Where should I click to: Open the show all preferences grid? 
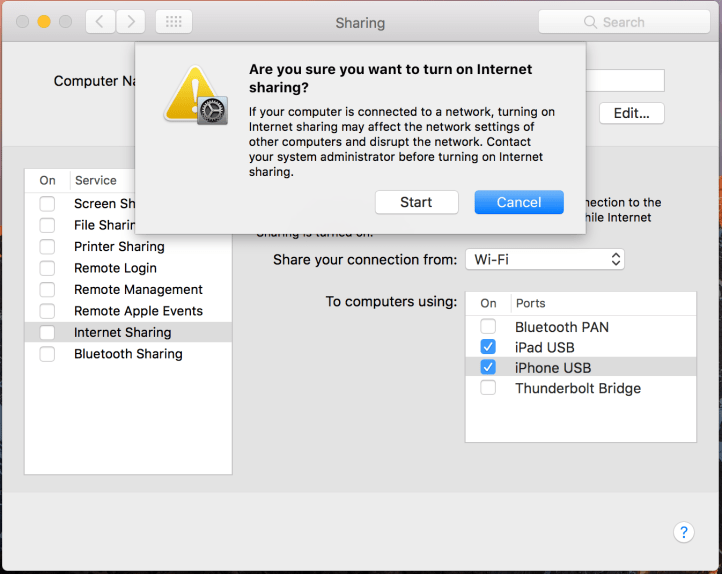[x=173, y=22]
